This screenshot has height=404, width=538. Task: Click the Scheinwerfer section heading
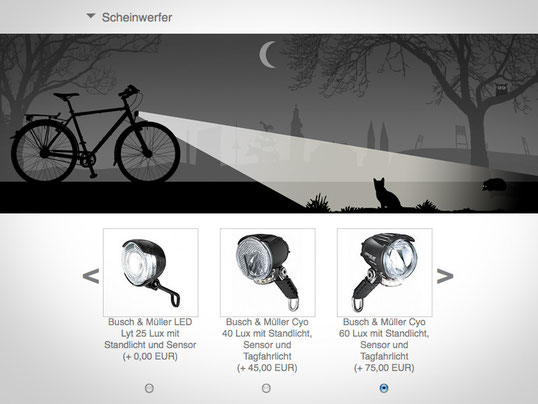pyautogui.click(x=137, y=18)
